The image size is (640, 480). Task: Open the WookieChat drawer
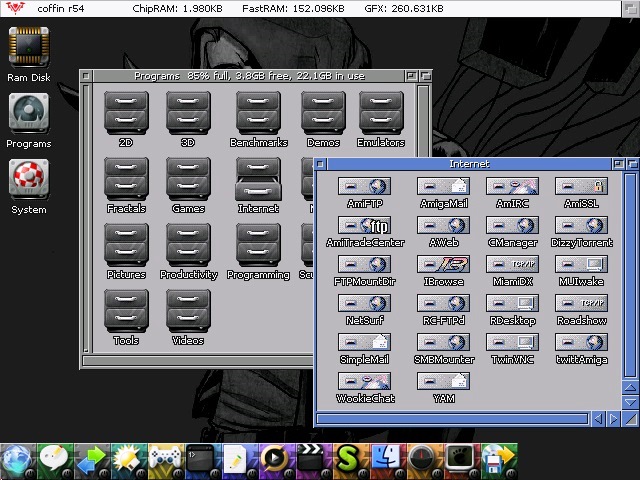point(364,381)
